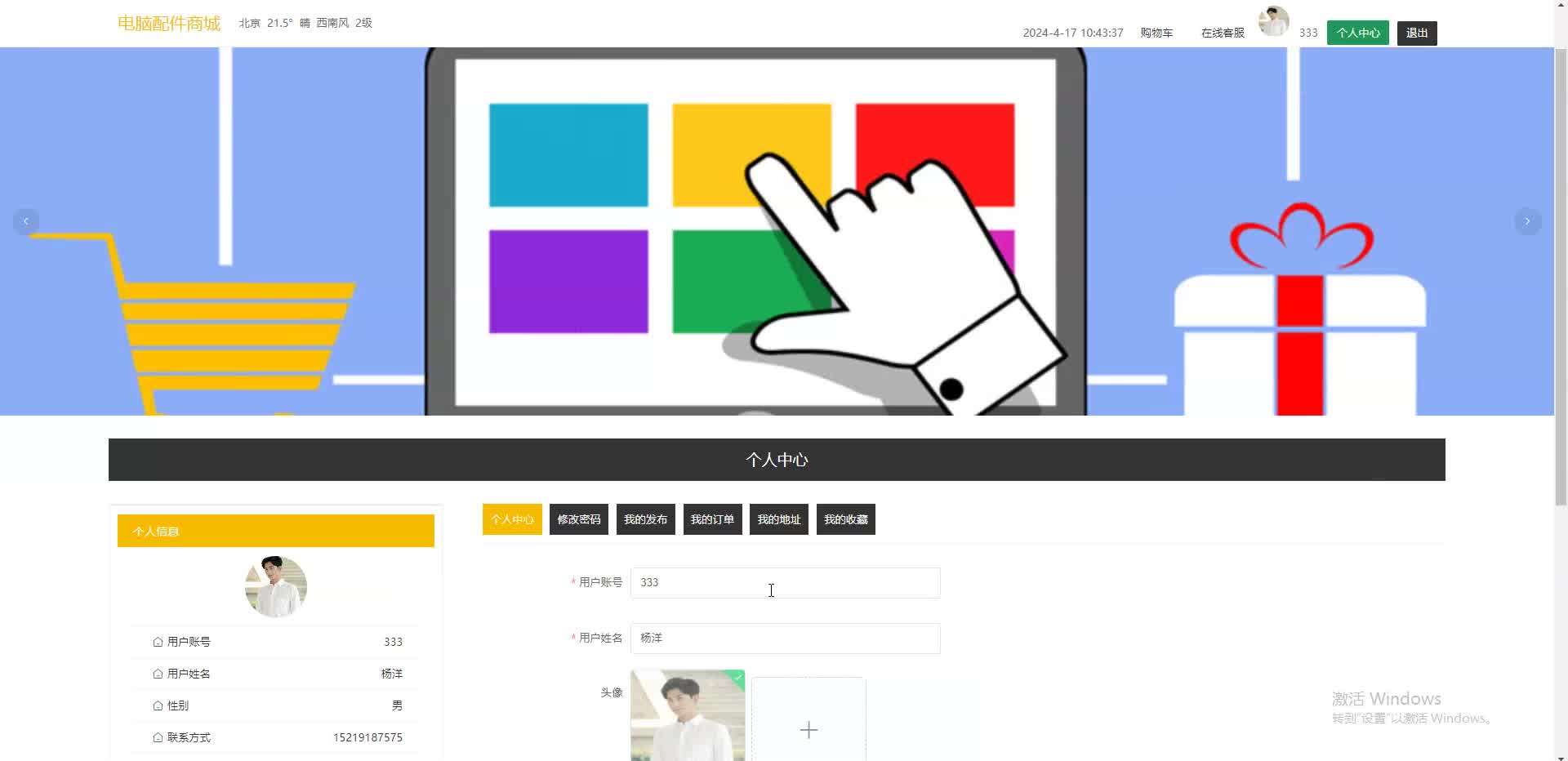Click the 个人信息 sidebar header
This screenshot has width=1568, height=761.
point(276,531)
